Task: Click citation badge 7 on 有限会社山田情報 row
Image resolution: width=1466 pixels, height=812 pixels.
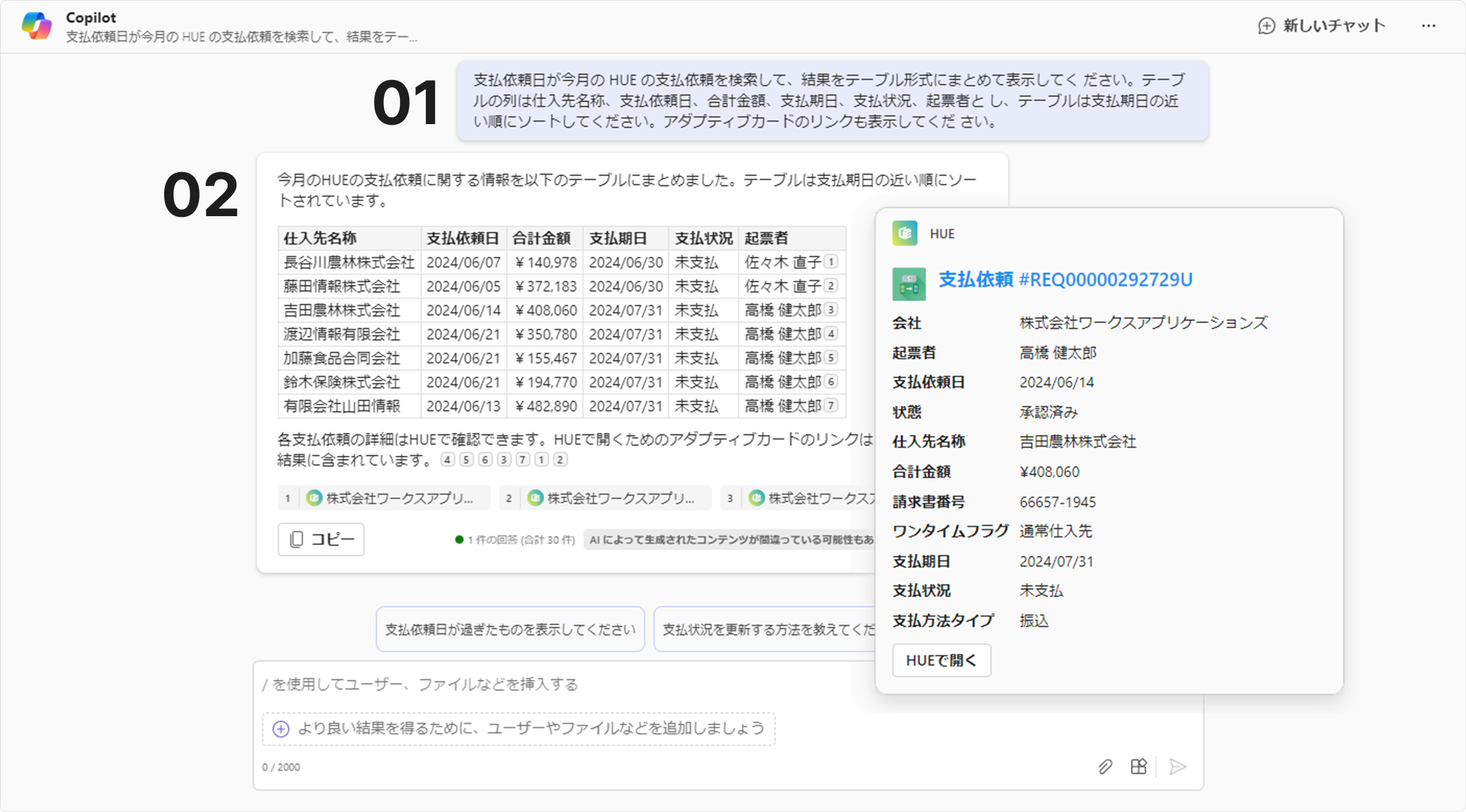Action: pos(831,406)
